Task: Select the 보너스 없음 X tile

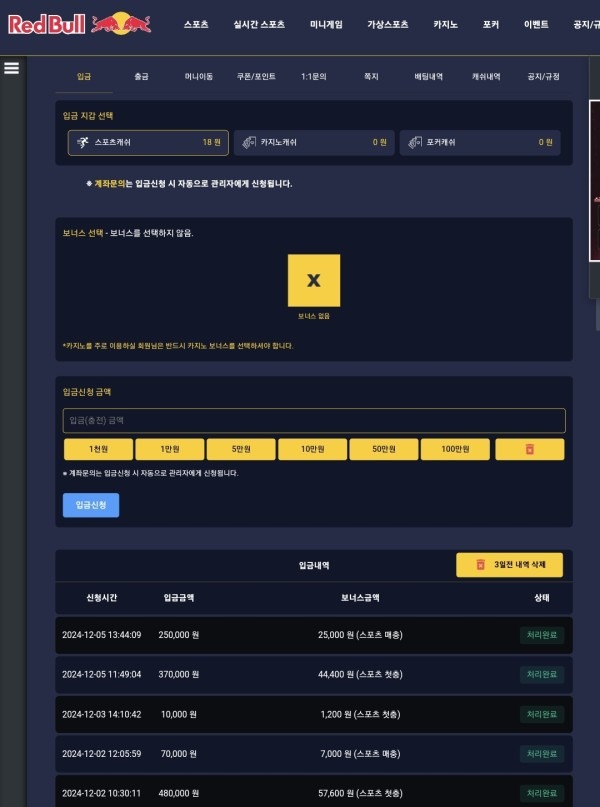Action: [x=313, y=281]
